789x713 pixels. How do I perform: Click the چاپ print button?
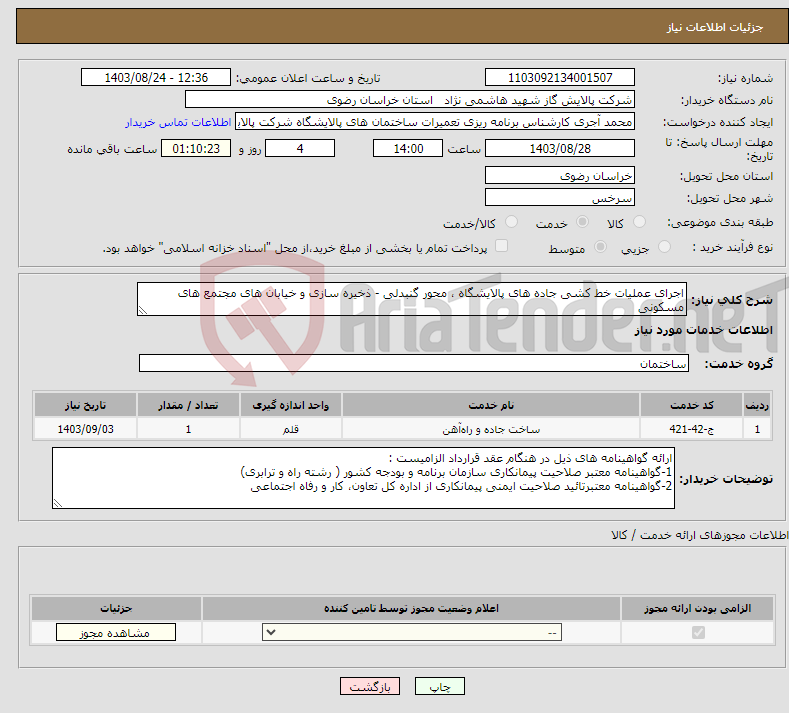[439, 686]
